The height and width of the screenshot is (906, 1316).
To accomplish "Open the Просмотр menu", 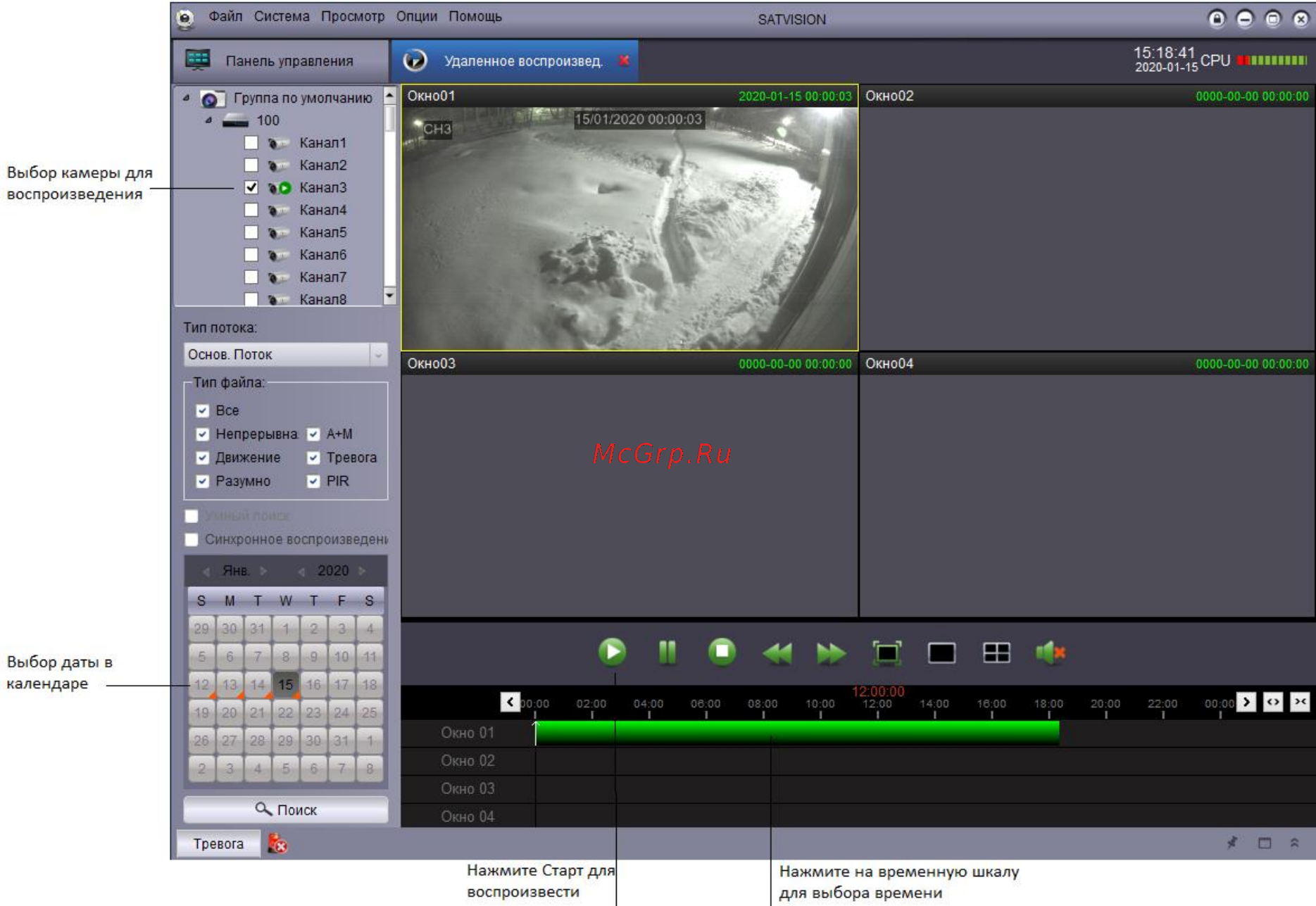I will point(353,16).
